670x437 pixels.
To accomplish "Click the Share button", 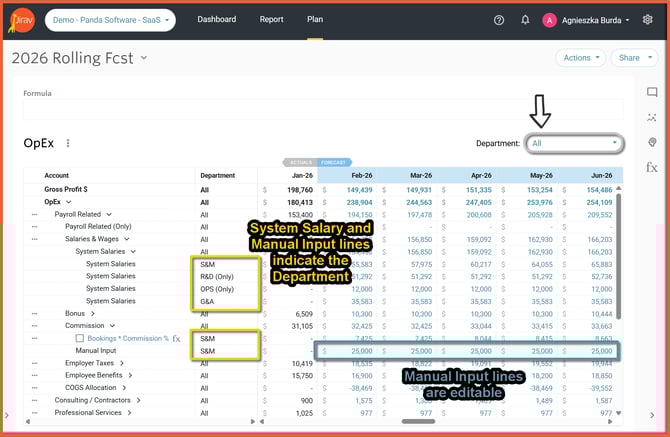I will click(633, 58).
